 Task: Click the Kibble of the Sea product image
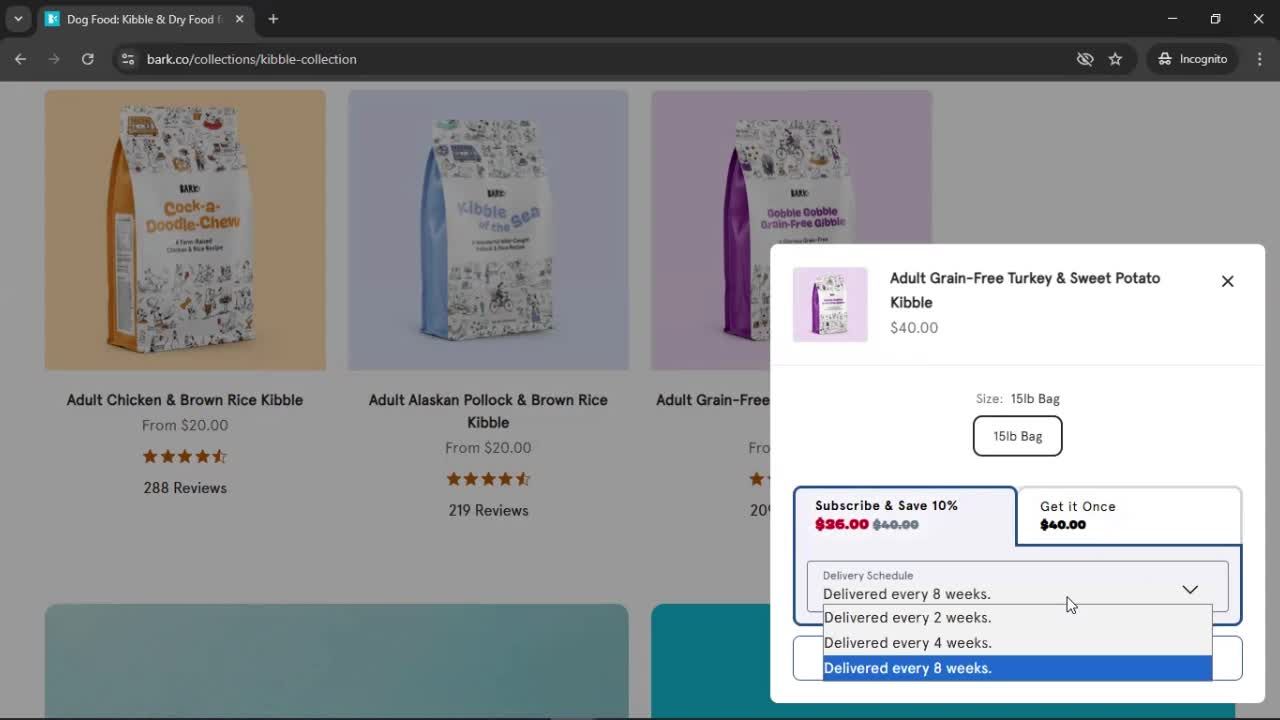tap(488, 230)
